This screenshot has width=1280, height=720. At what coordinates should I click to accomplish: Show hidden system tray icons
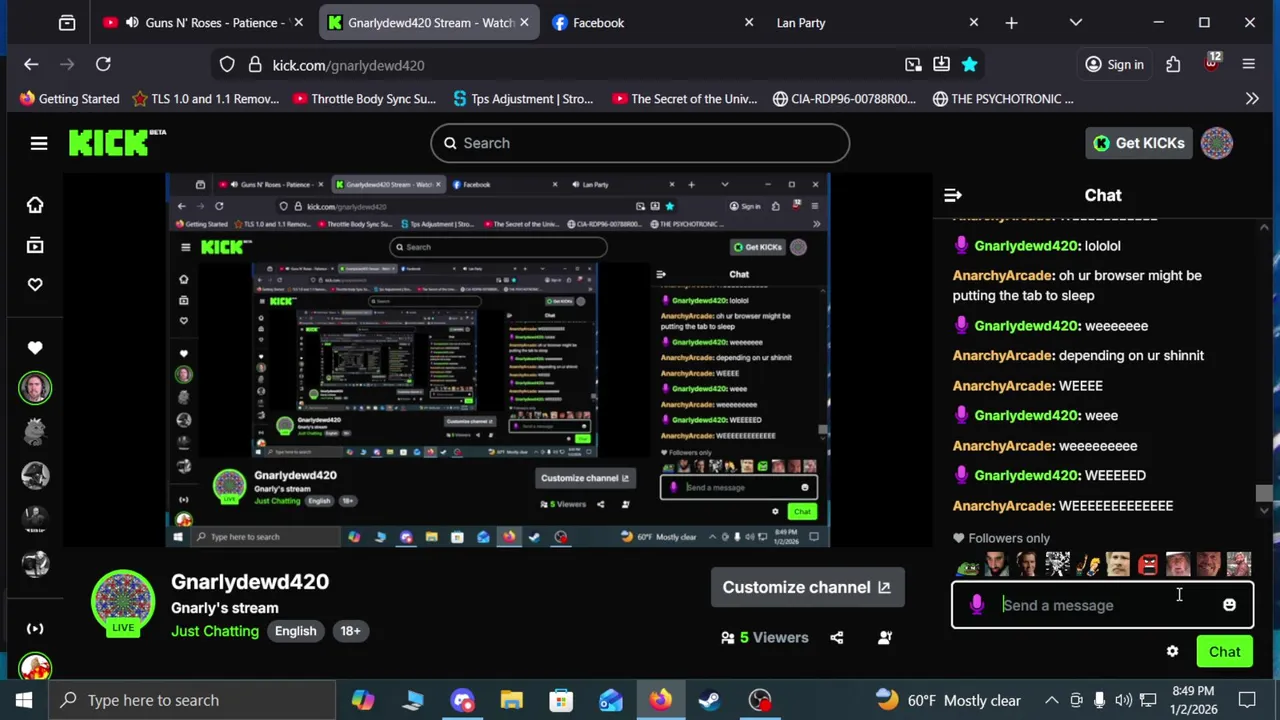click(x=1052, y=700)
